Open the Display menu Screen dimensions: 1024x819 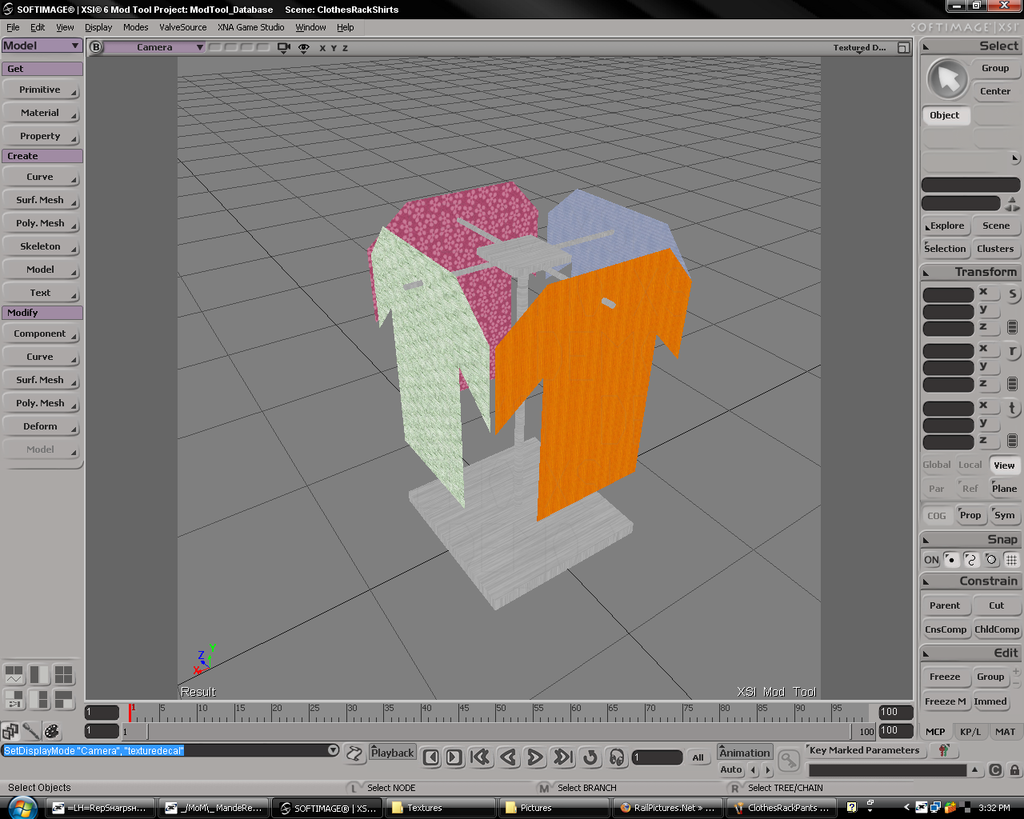pyautogui.click(x=99, y=27)
